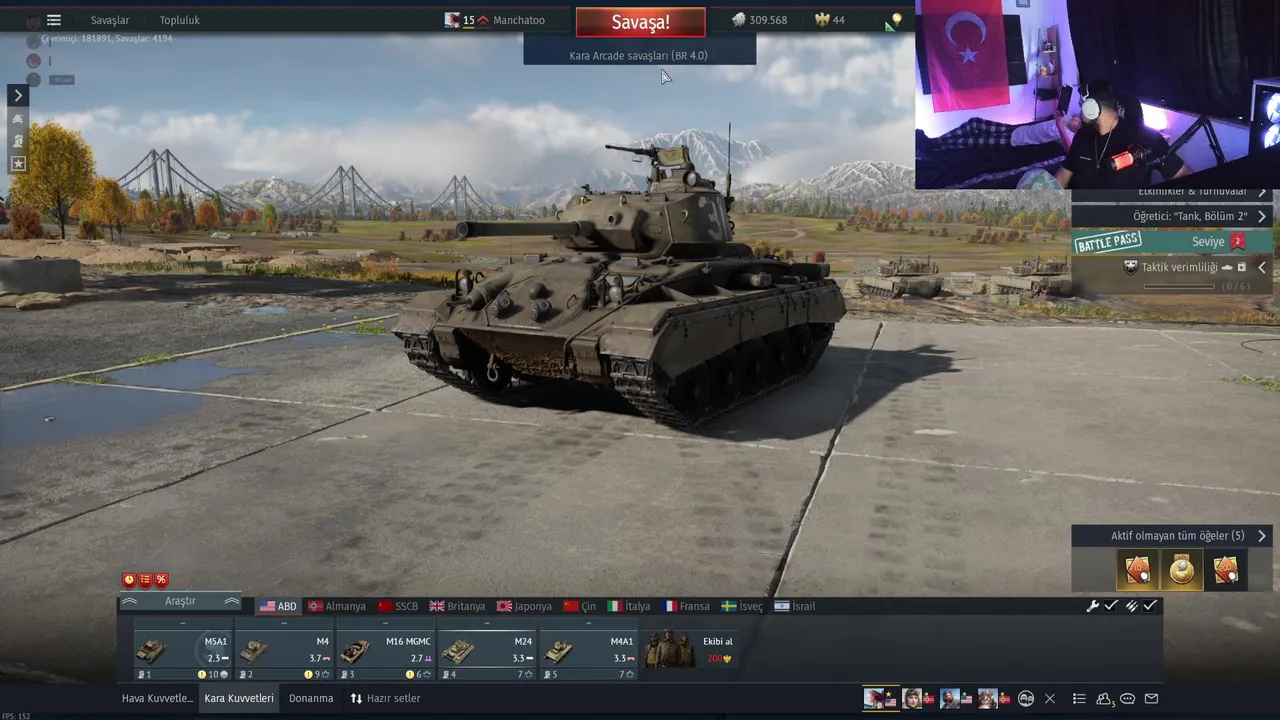Click the red clock bonus icon
Image resolution: width=1280 pixels, height=720 pixels.
point(129,580)
